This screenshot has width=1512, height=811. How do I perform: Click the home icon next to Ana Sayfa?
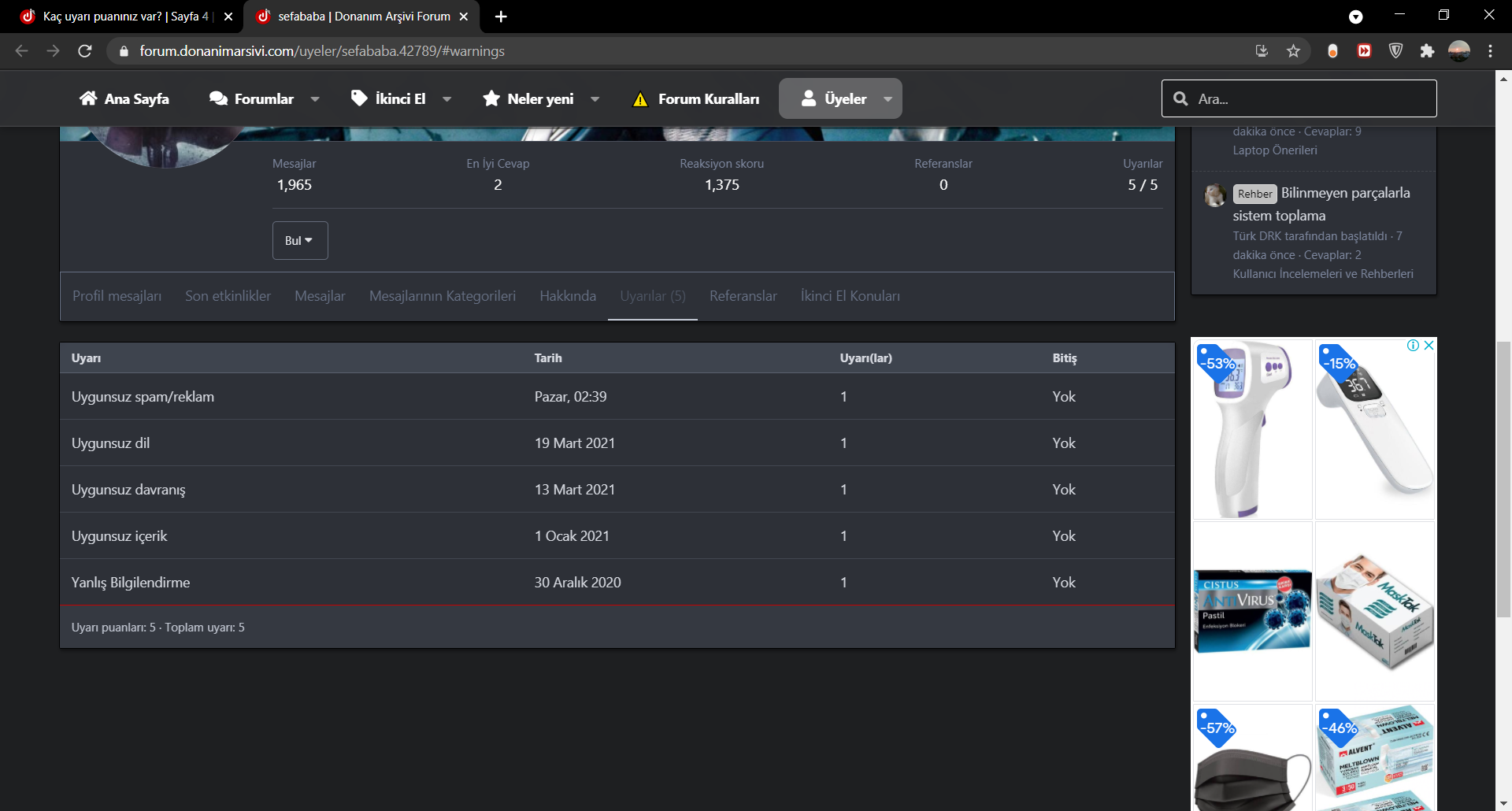(88, 98)
